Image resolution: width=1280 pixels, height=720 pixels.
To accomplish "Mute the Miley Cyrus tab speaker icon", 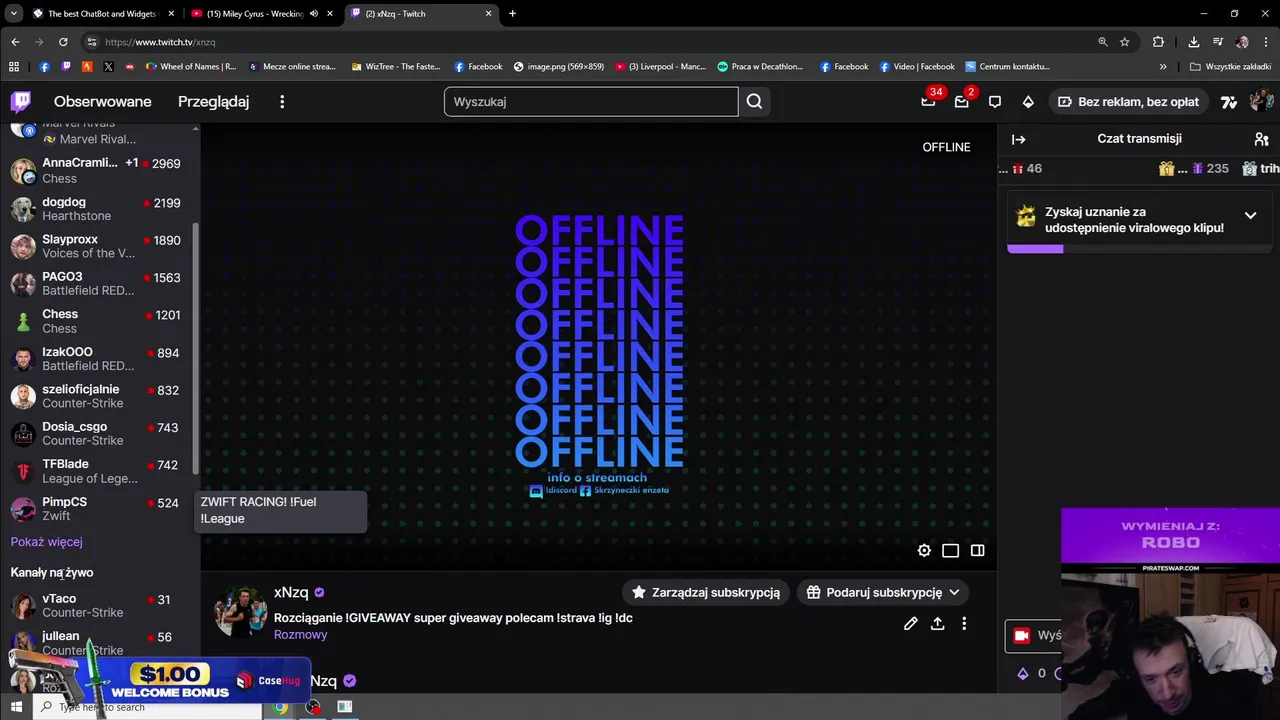I will click(314, 14).
